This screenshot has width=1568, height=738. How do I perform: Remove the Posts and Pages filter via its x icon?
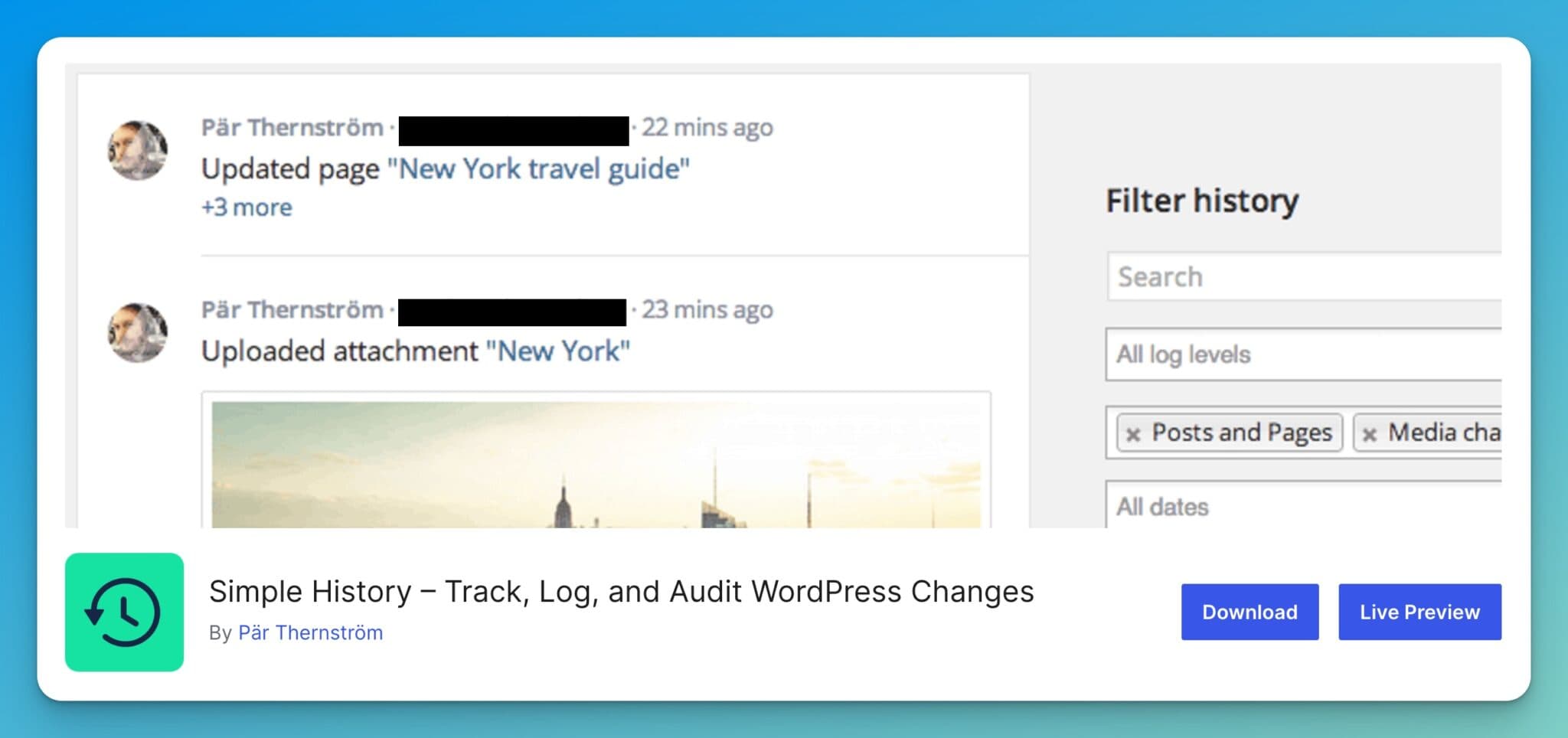pos(1132,433)
